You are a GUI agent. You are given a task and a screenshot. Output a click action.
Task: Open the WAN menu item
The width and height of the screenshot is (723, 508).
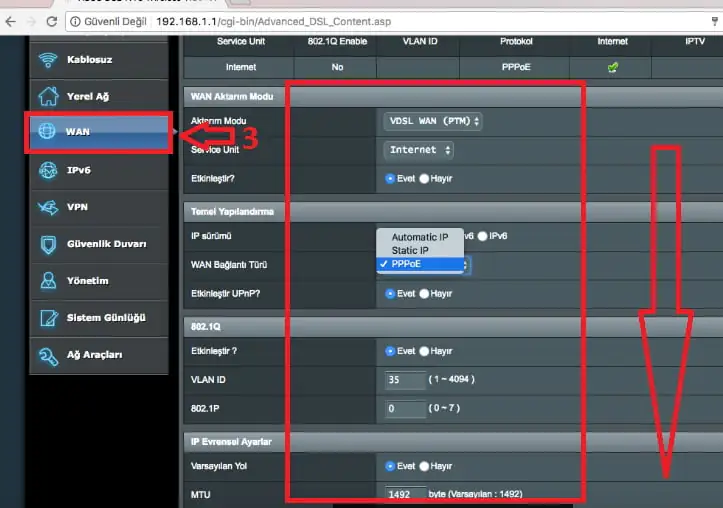99,132
